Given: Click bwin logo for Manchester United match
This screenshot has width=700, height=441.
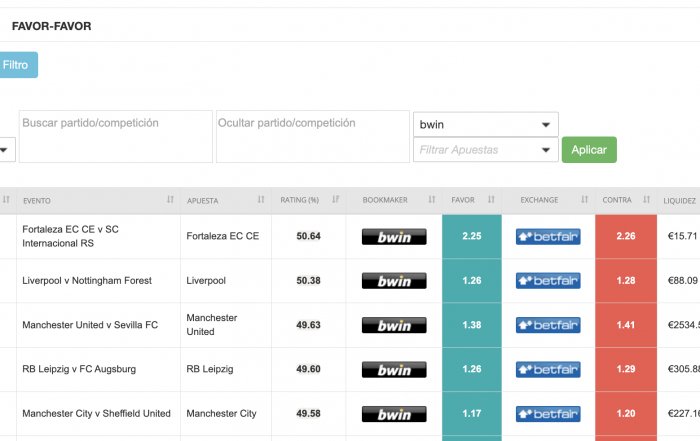Looking at the screenshot, I should click(394, 325).
